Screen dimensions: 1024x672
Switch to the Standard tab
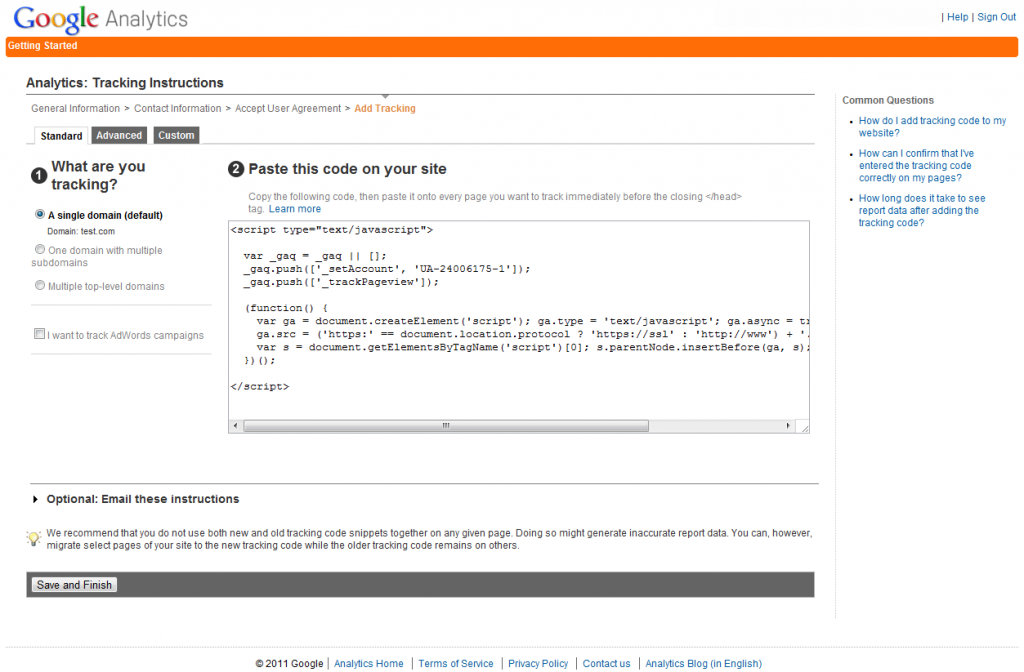pyautogui.click(x=61, y=136)
